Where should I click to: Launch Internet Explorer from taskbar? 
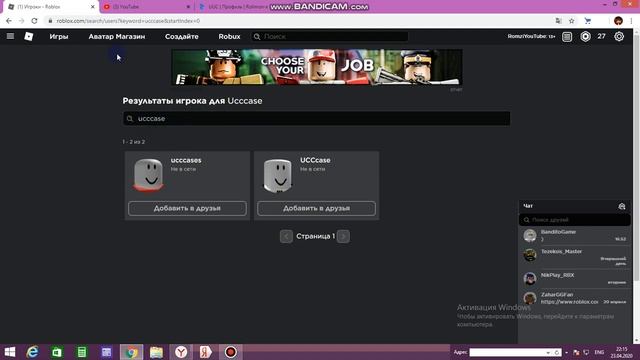(32, 352)
